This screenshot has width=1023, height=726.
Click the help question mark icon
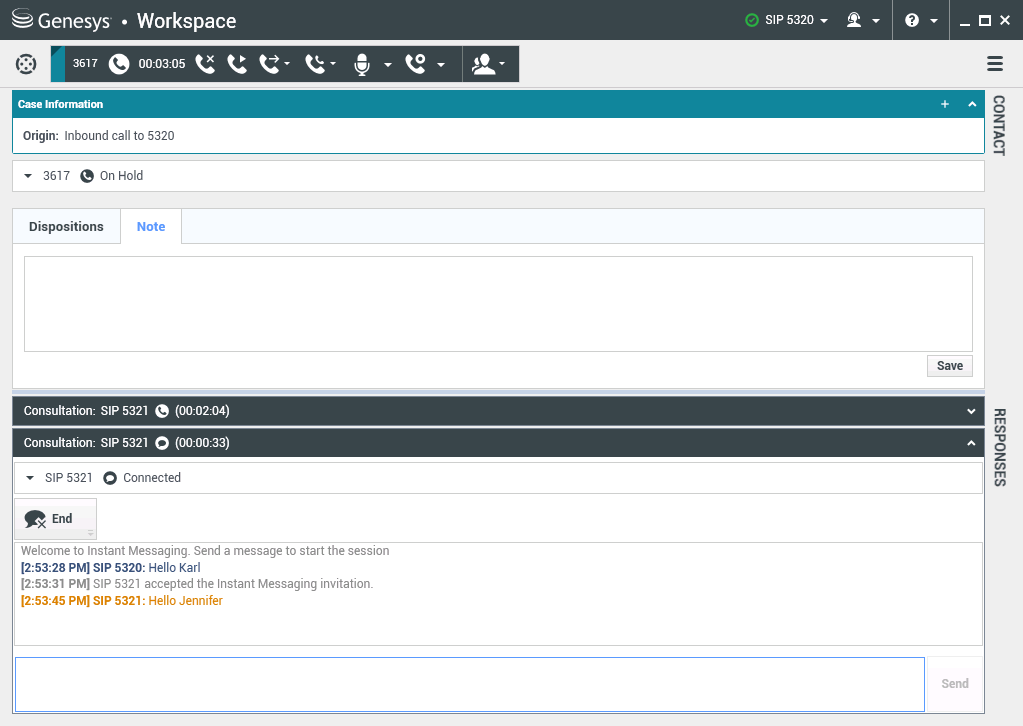point(912,20)
